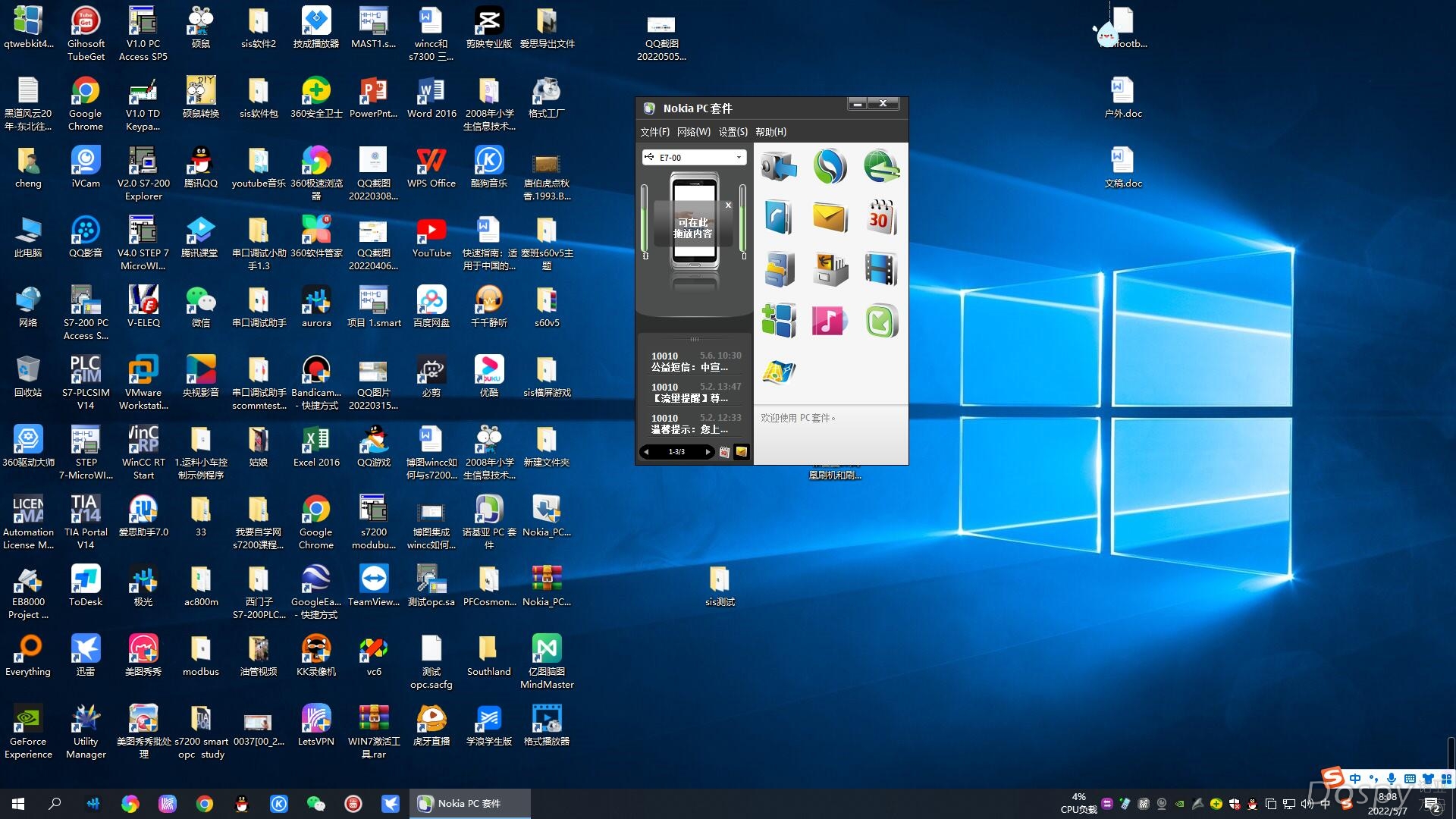1456x819 pixels.
Task: Open the Map Loader folded map icon
Action: [x=779, y=372]
